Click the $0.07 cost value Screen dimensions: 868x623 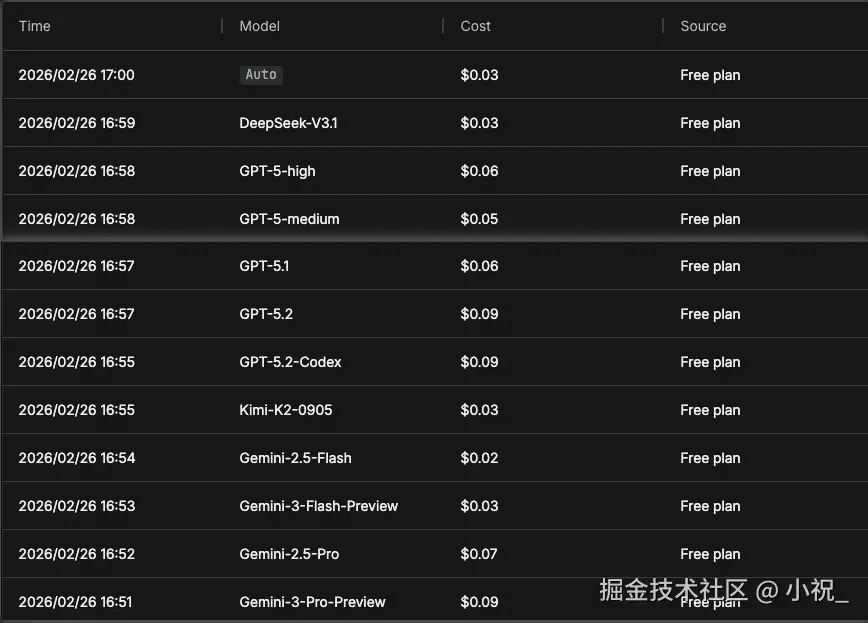click(x=479, y=554)
